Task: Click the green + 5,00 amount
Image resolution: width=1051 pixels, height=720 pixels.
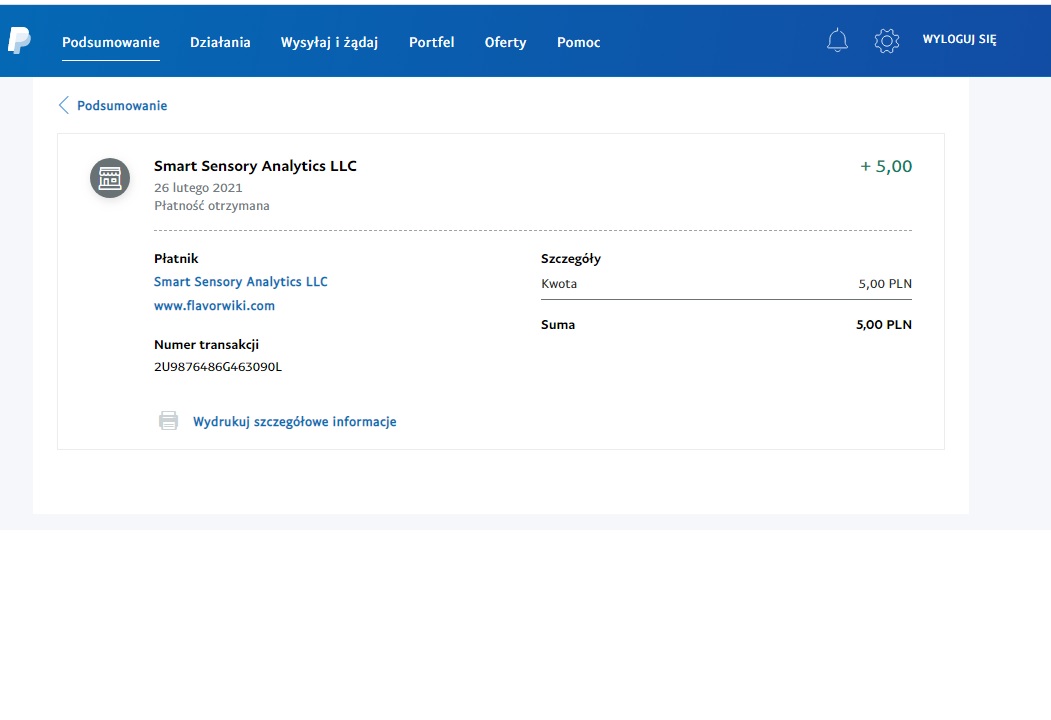Action: [885, 166]
